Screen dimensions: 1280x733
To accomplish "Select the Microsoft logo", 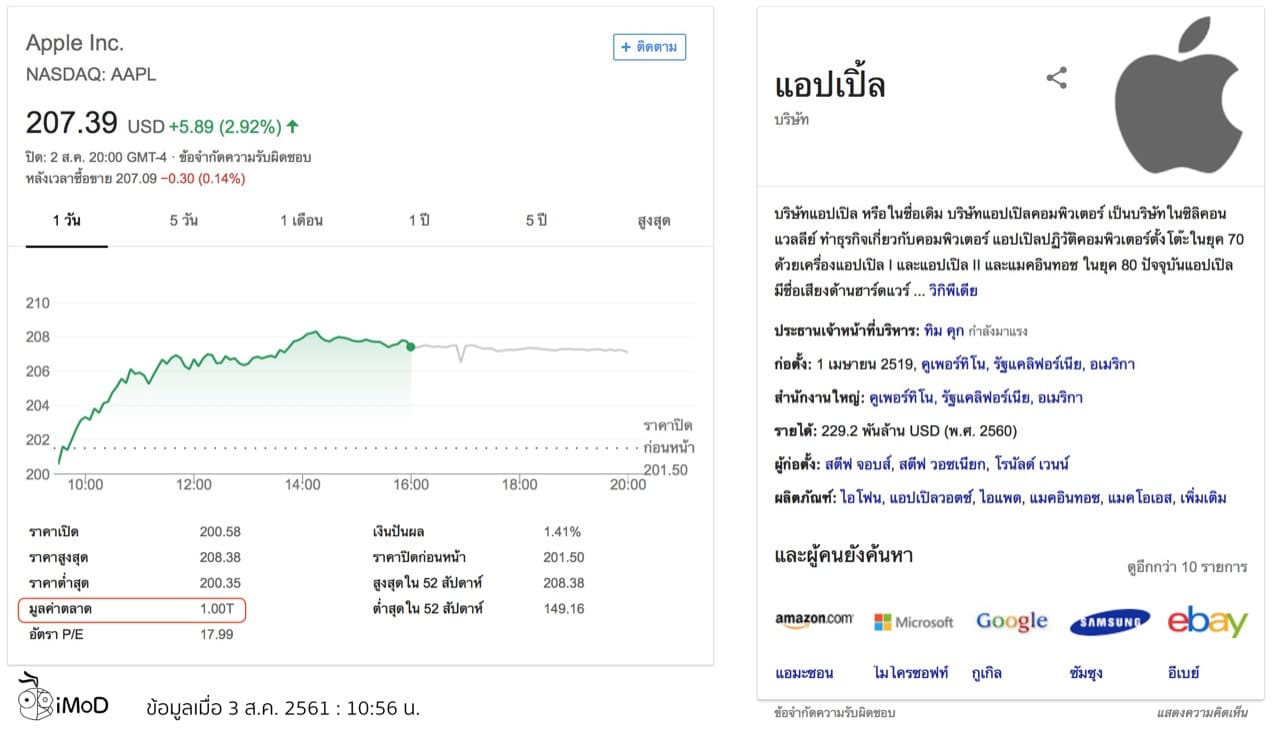I will pyautogui.click(x=913, y=621).
